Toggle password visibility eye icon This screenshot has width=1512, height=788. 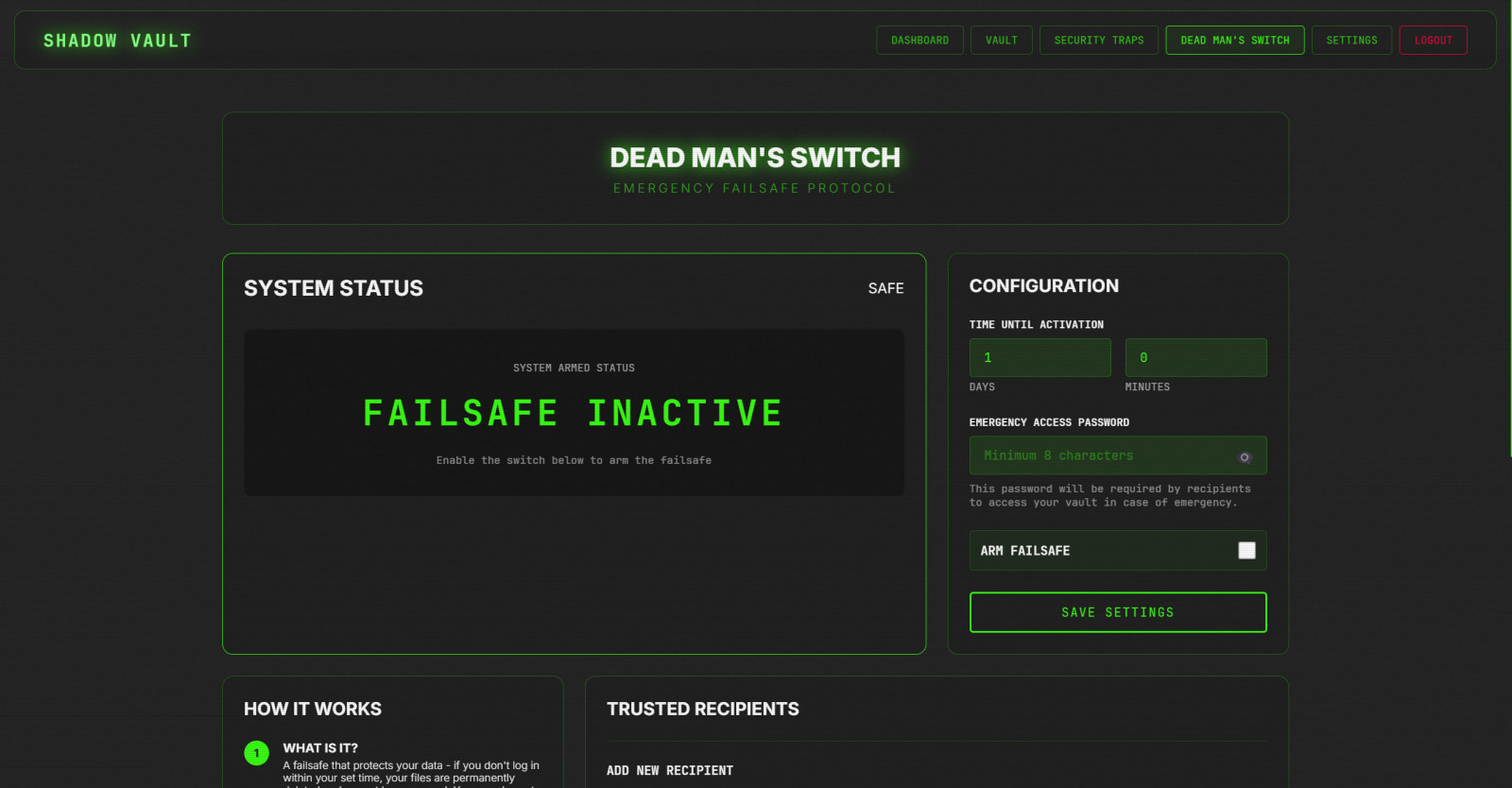[x=1245, y=457]
